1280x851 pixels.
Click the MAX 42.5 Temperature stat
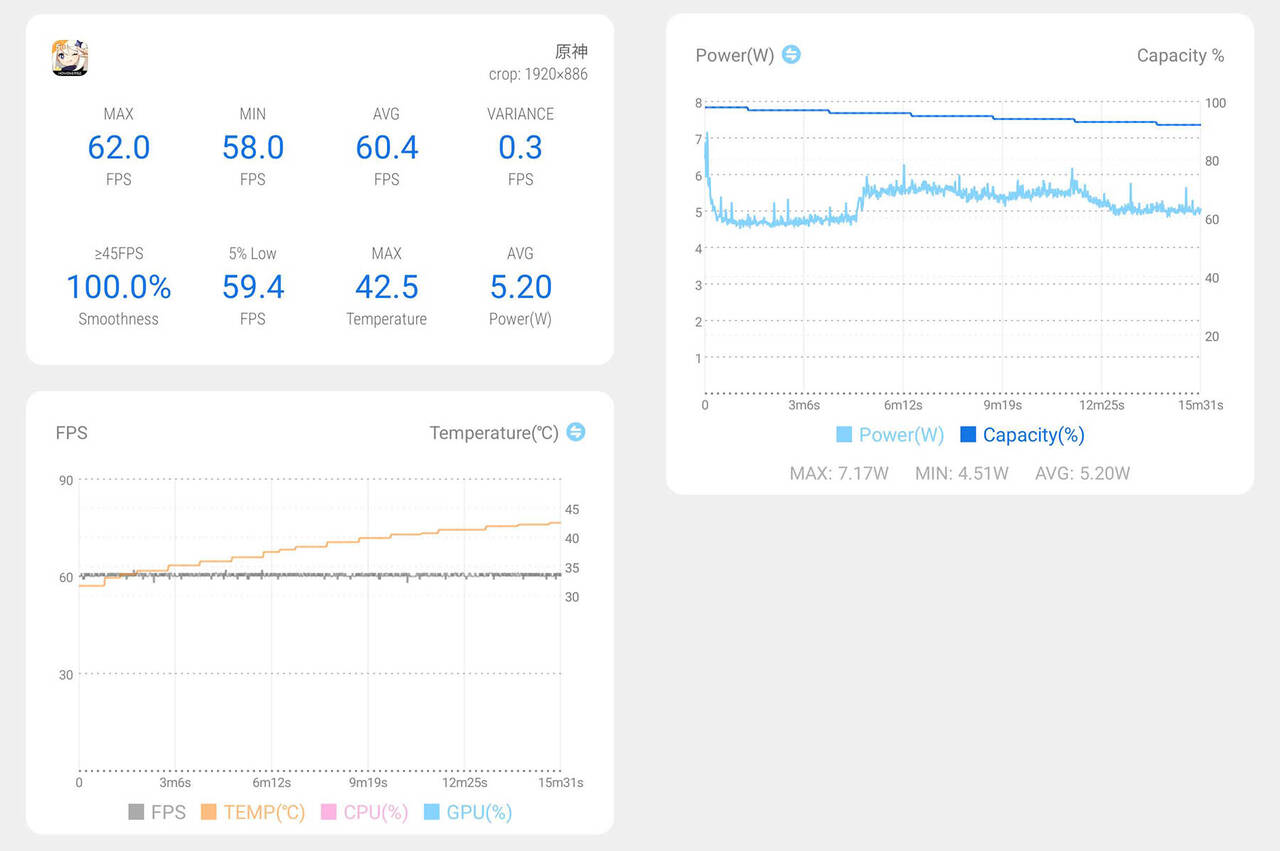pos(386,288)
